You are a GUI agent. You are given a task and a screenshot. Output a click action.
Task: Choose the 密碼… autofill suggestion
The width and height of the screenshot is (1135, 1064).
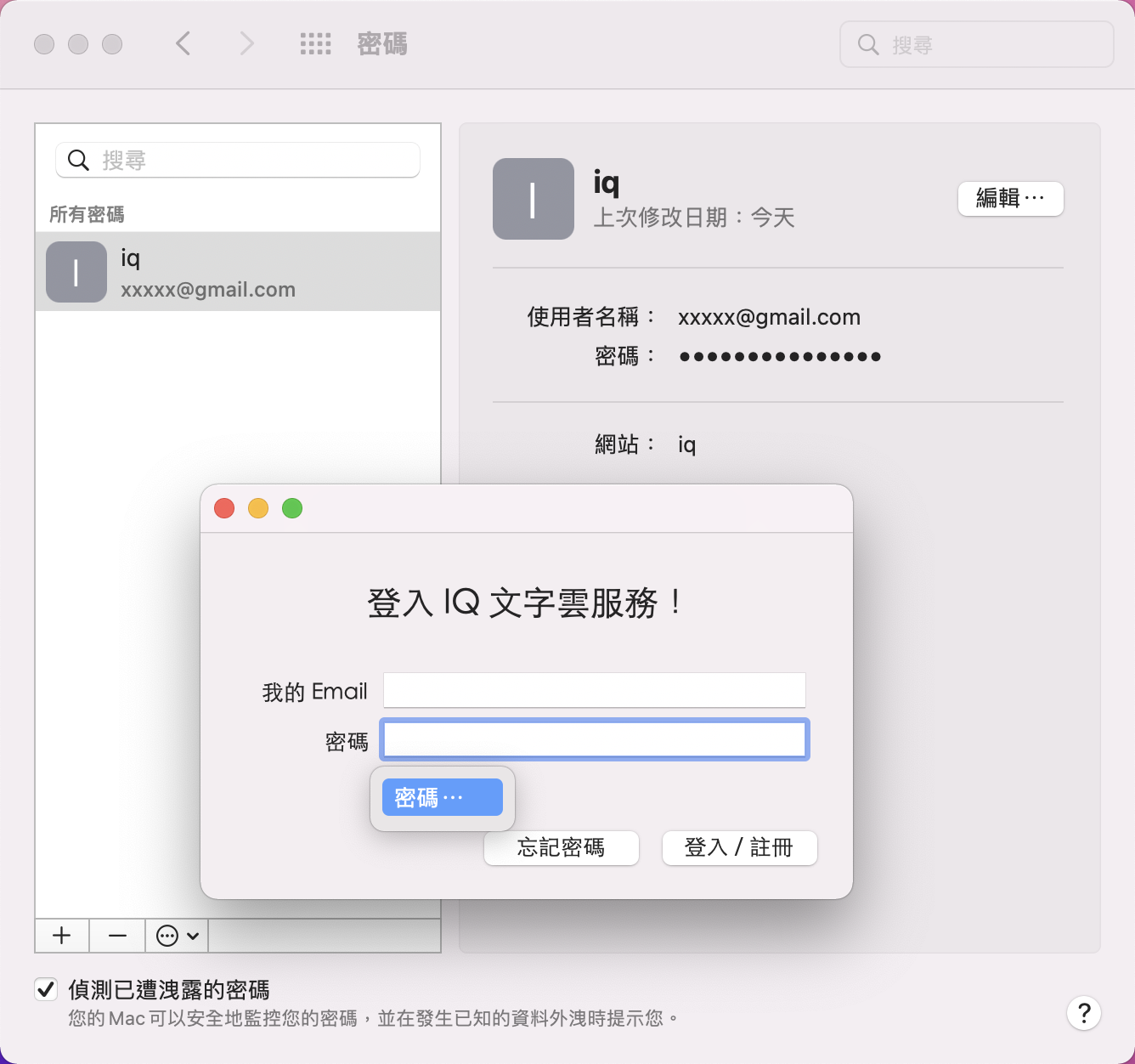[x=443, y=797]
